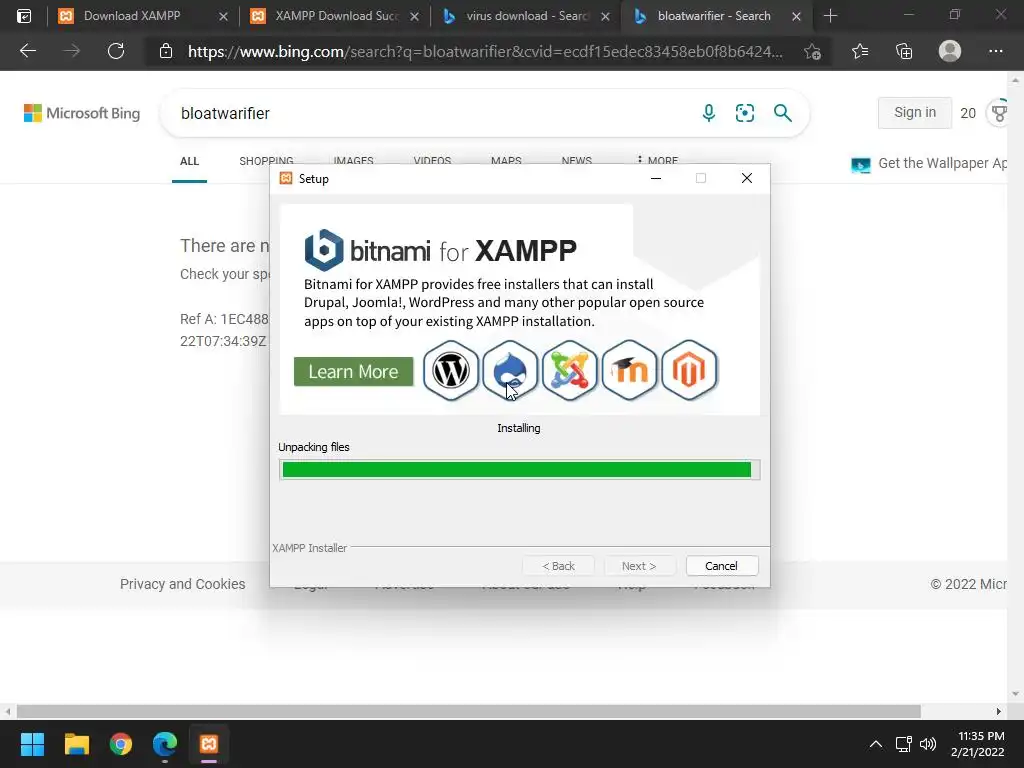The height and width of the screenshot is (768, 1024).
Task: Open the IMAGES search tab
Action: [x=353, y=160]
